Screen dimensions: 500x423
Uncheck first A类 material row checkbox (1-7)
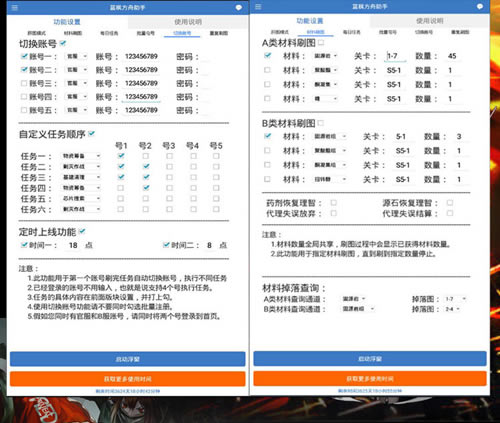[x=267, y=55]
